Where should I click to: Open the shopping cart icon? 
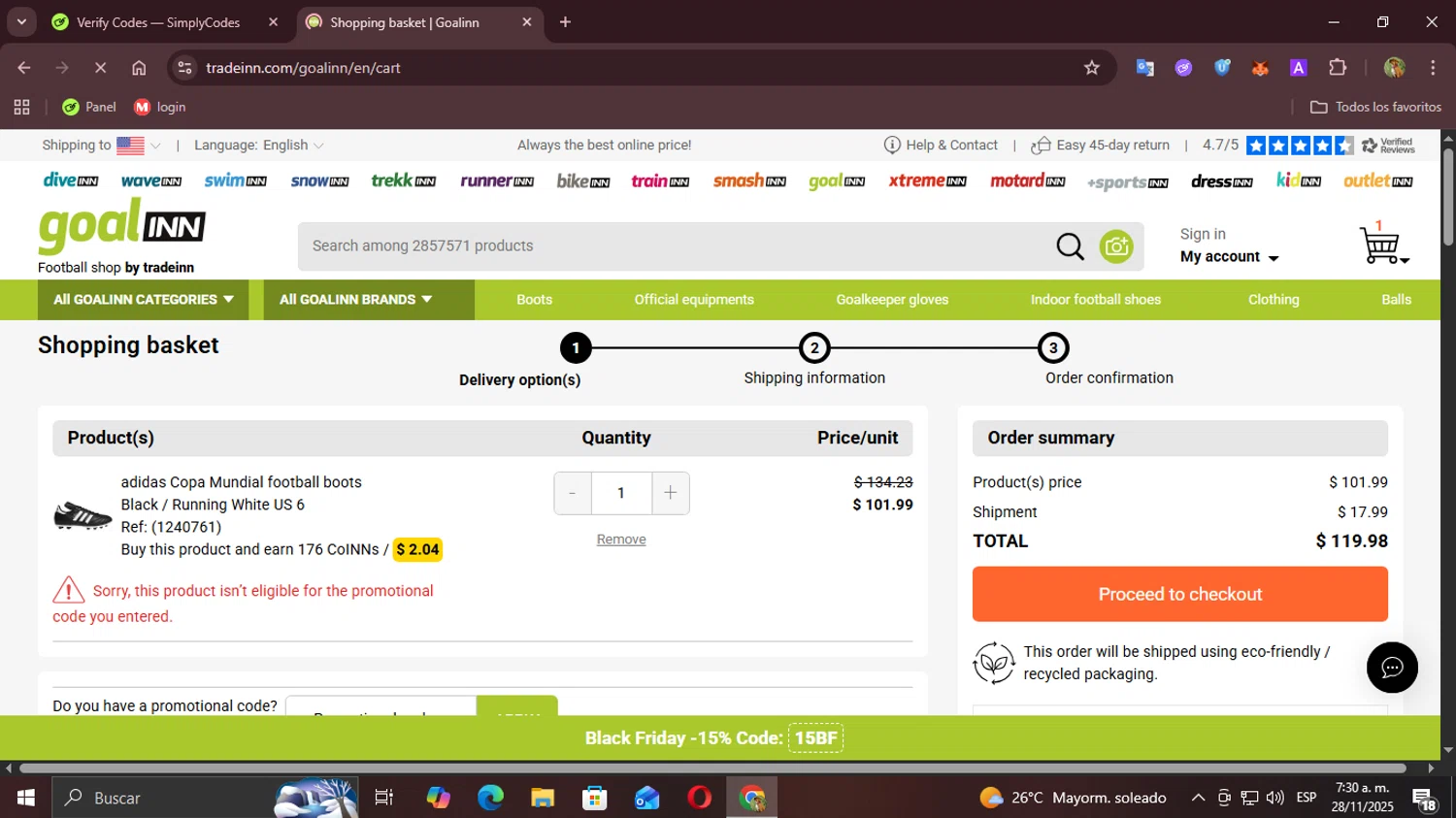tap(1382, 243)
